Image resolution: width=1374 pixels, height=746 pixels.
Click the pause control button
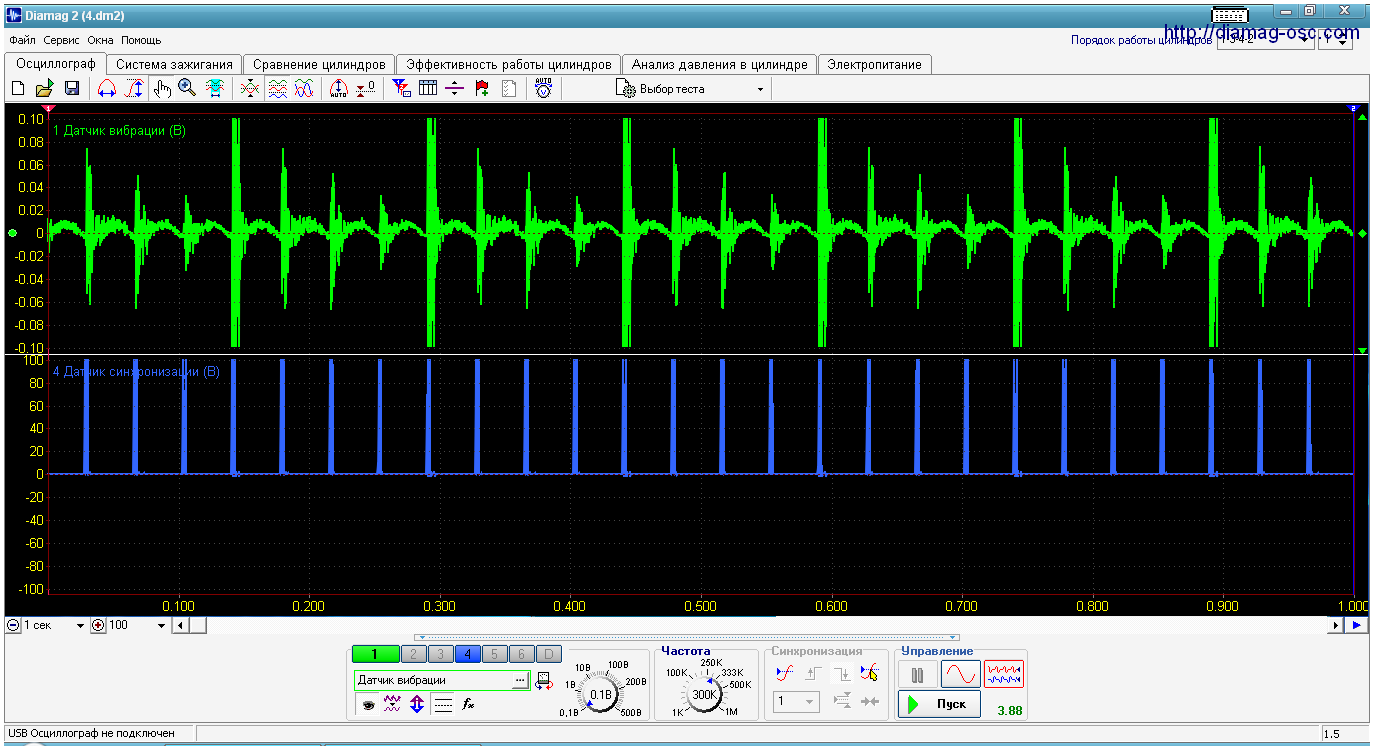[917, 675]
